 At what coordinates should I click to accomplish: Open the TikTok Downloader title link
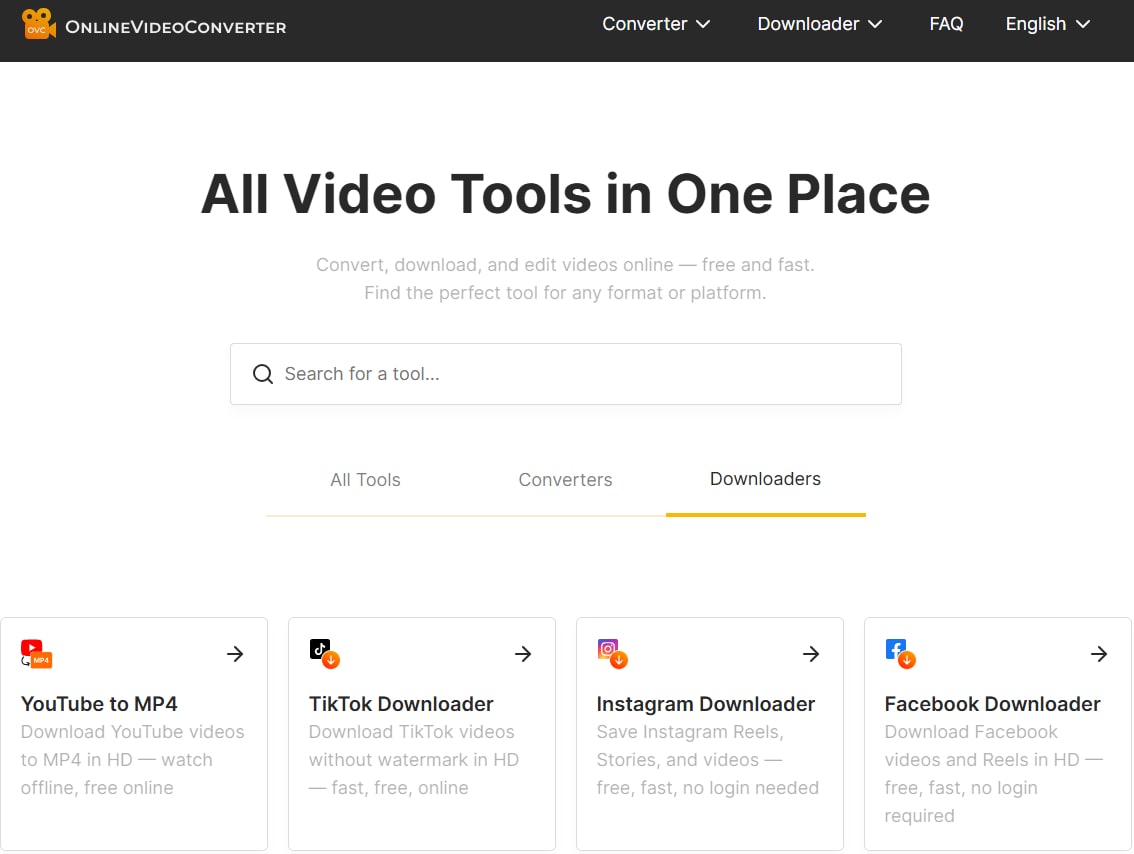[x=400, y=704]
